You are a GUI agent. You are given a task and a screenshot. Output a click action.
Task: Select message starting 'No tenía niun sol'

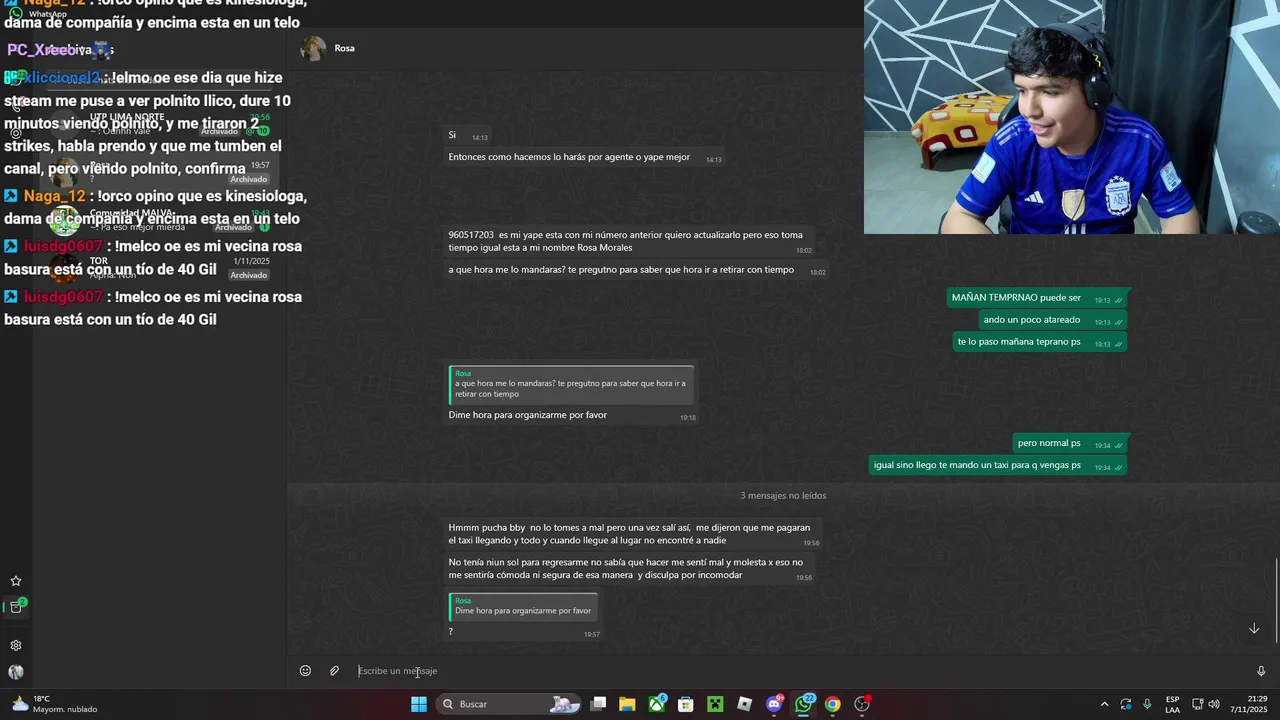[631, 568]
